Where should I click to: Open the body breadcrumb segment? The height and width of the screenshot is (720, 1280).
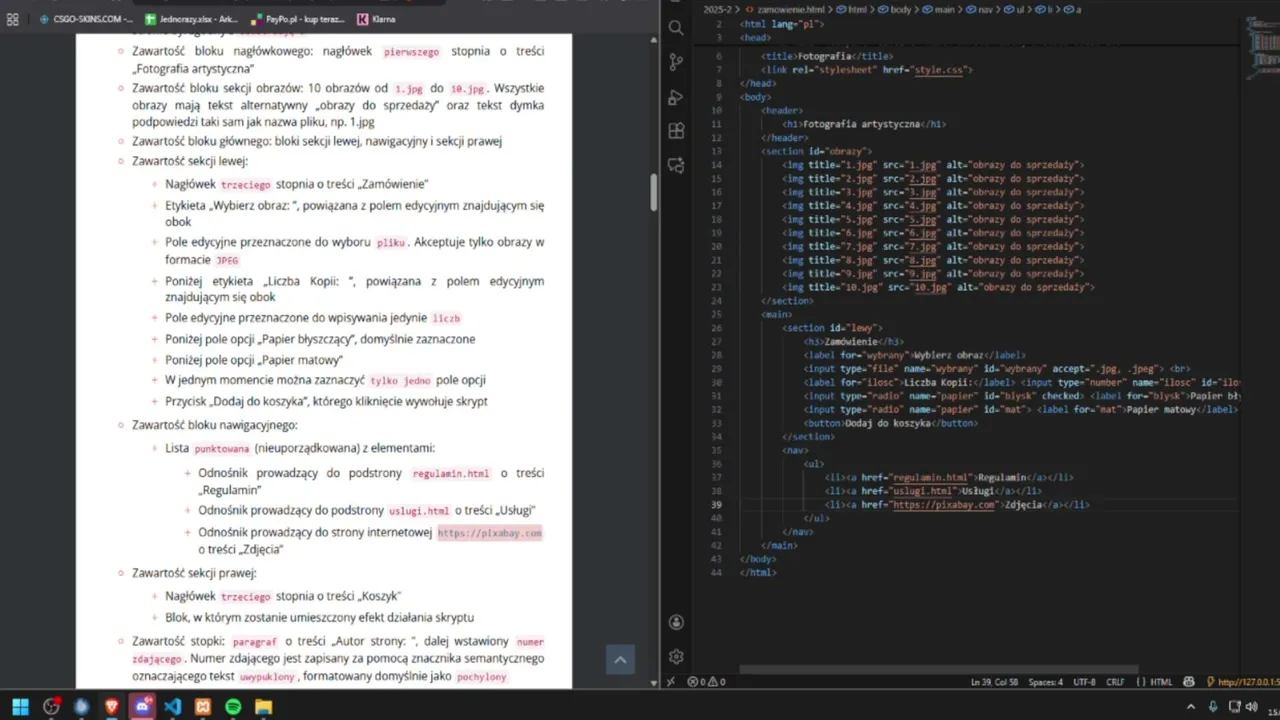pos(896,9)
